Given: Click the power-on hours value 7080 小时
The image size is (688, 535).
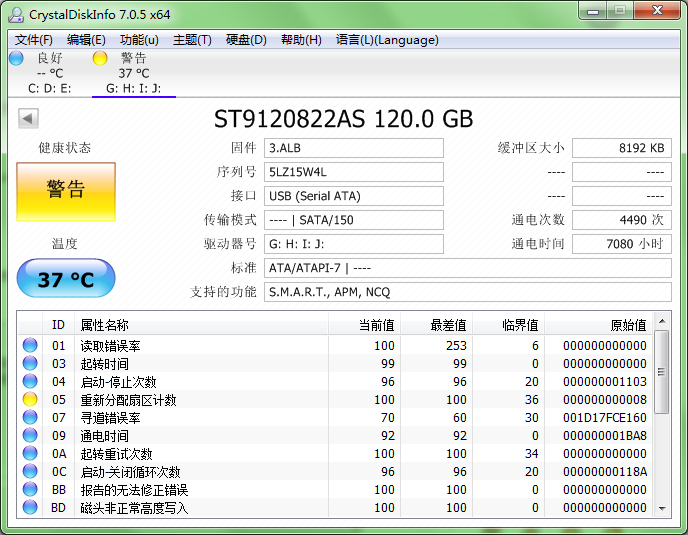Looking at the screenshot, I should pos(622,244).
